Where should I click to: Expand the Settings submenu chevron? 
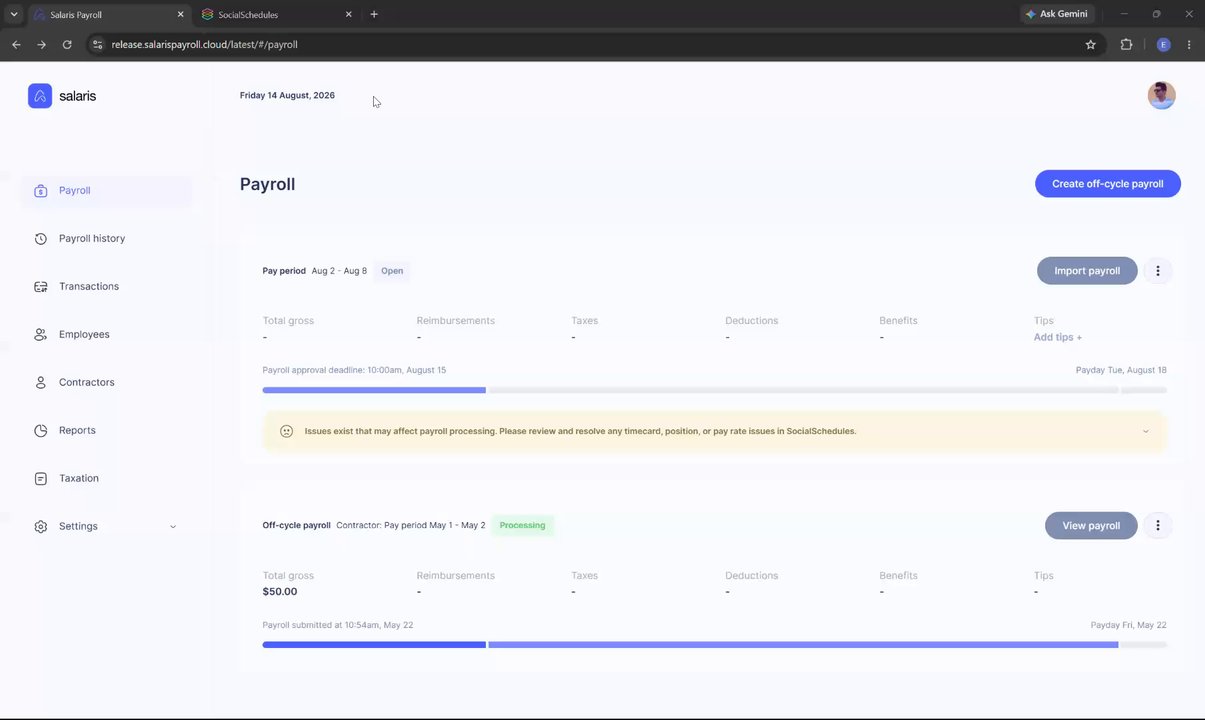click(x=172, y=527)
